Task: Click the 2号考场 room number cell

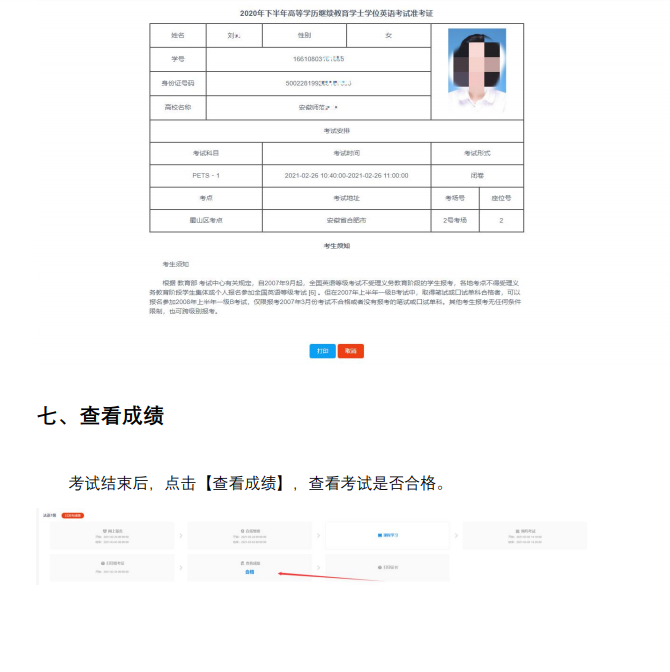Action: coord(455,219)
